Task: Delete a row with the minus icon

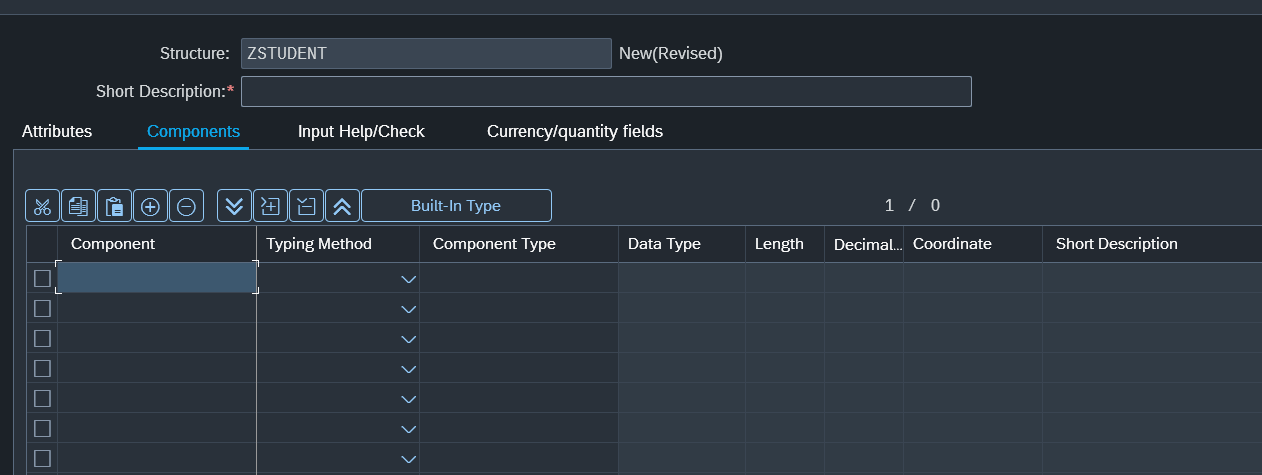Action: pyautogui.click(x=186, y=206)
